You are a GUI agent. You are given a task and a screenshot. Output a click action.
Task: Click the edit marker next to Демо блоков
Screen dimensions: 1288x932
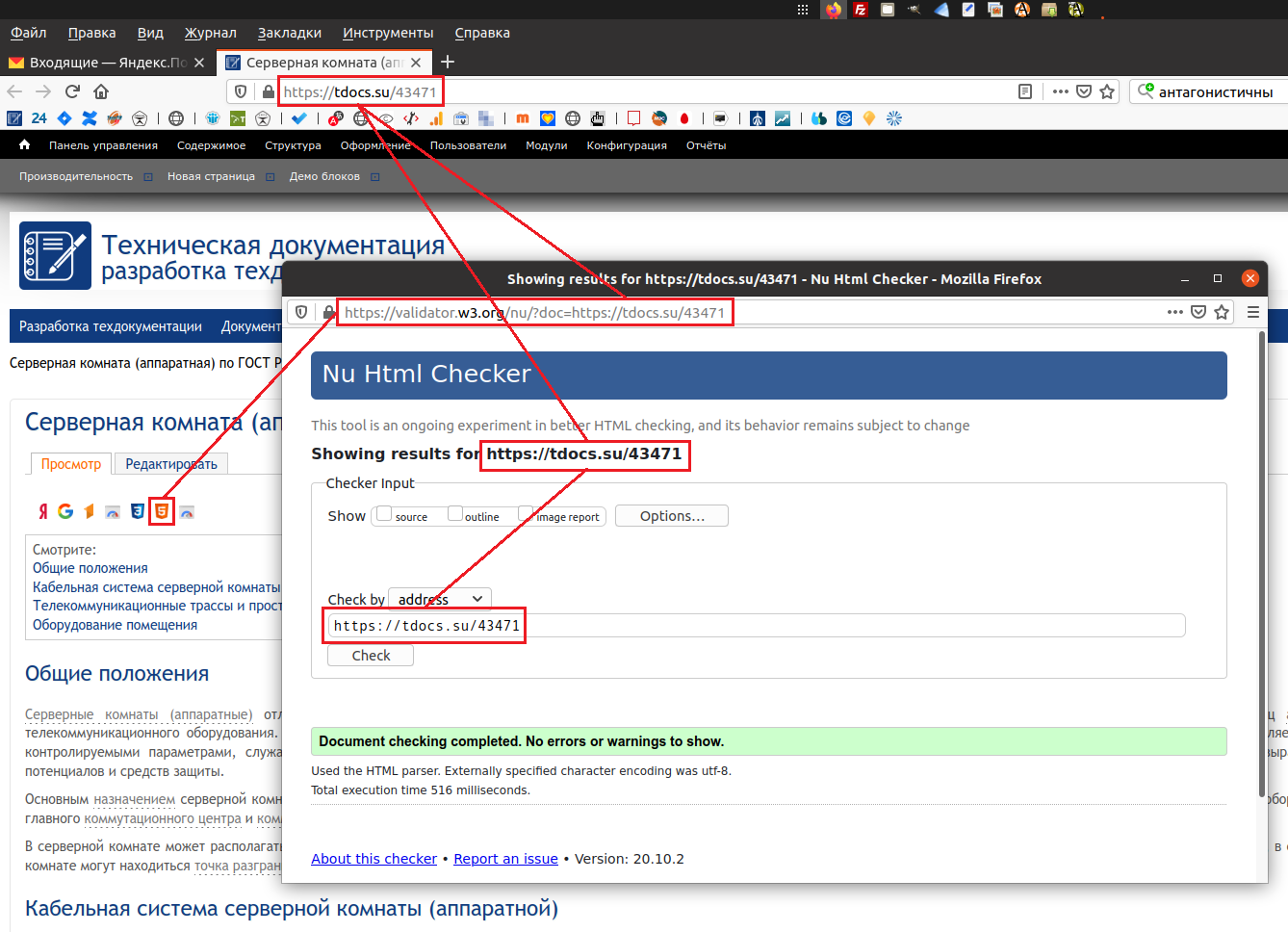pyautogui.click(x=375, y=177)
